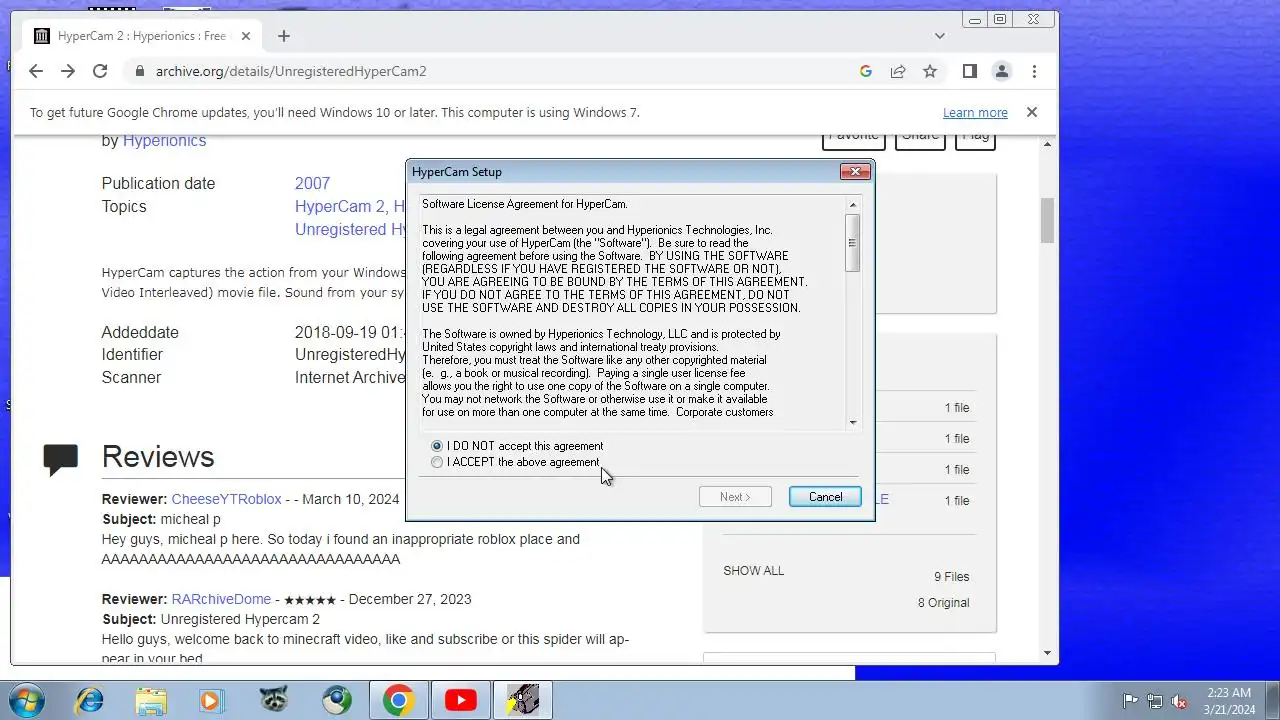Viewport: 1280px width, 720px height.
Task: Click Cancel in HyperCam Setup
Action: [x=825, y=497]
